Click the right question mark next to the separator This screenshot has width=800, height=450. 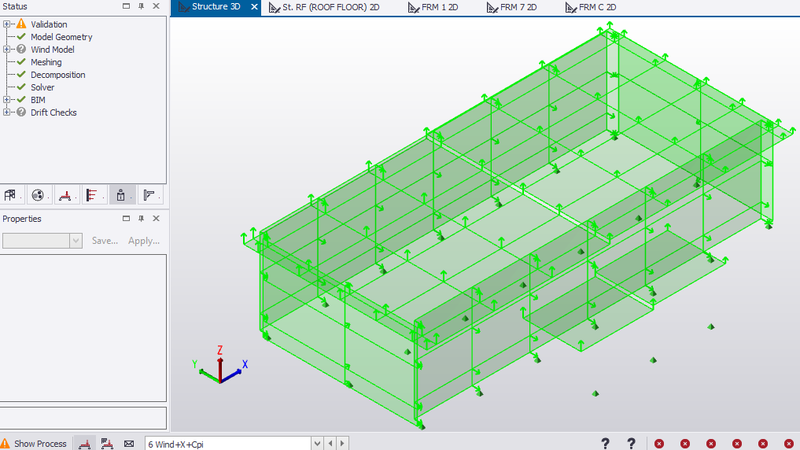click(631, 443)
